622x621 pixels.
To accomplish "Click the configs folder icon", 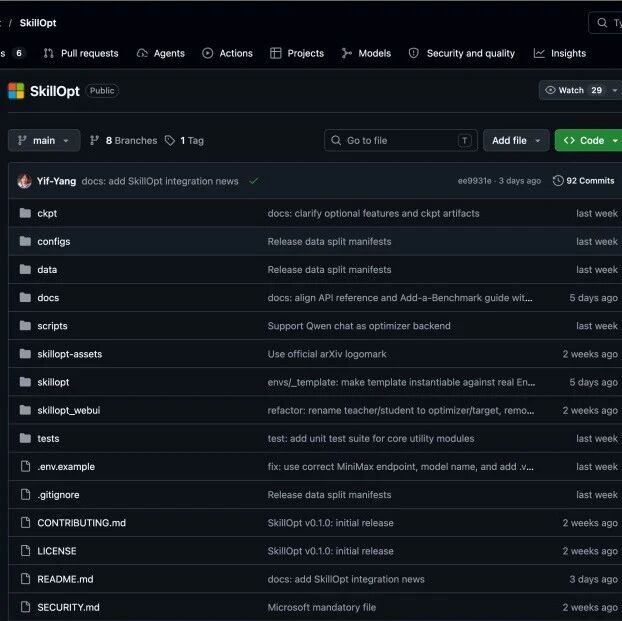I will (x=25, y=241).
